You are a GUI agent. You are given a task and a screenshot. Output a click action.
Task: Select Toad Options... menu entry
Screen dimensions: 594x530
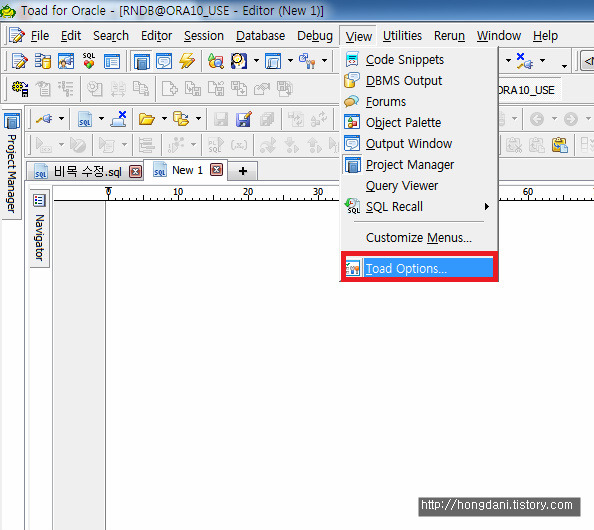(x=419, y=268)
